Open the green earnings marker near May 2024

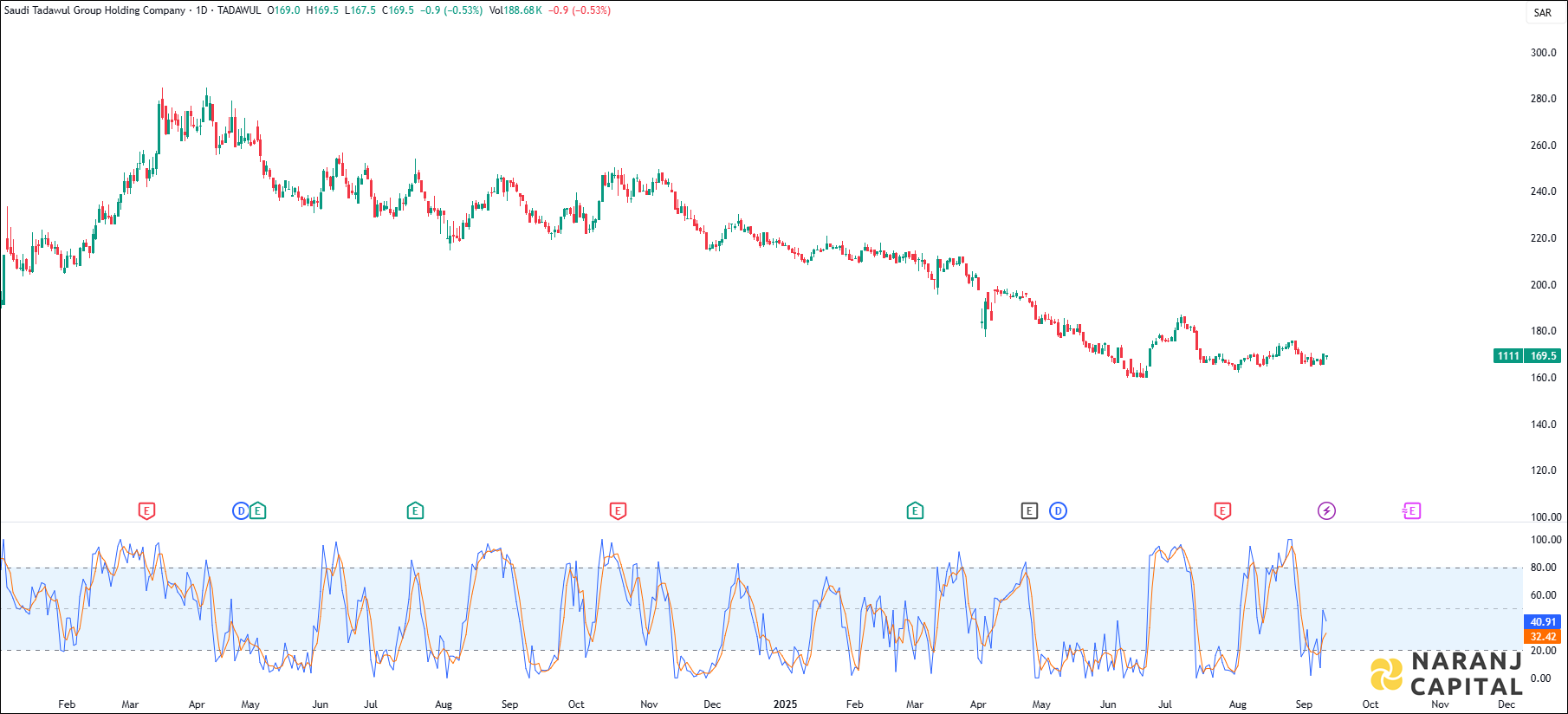(x=257, y=511)
